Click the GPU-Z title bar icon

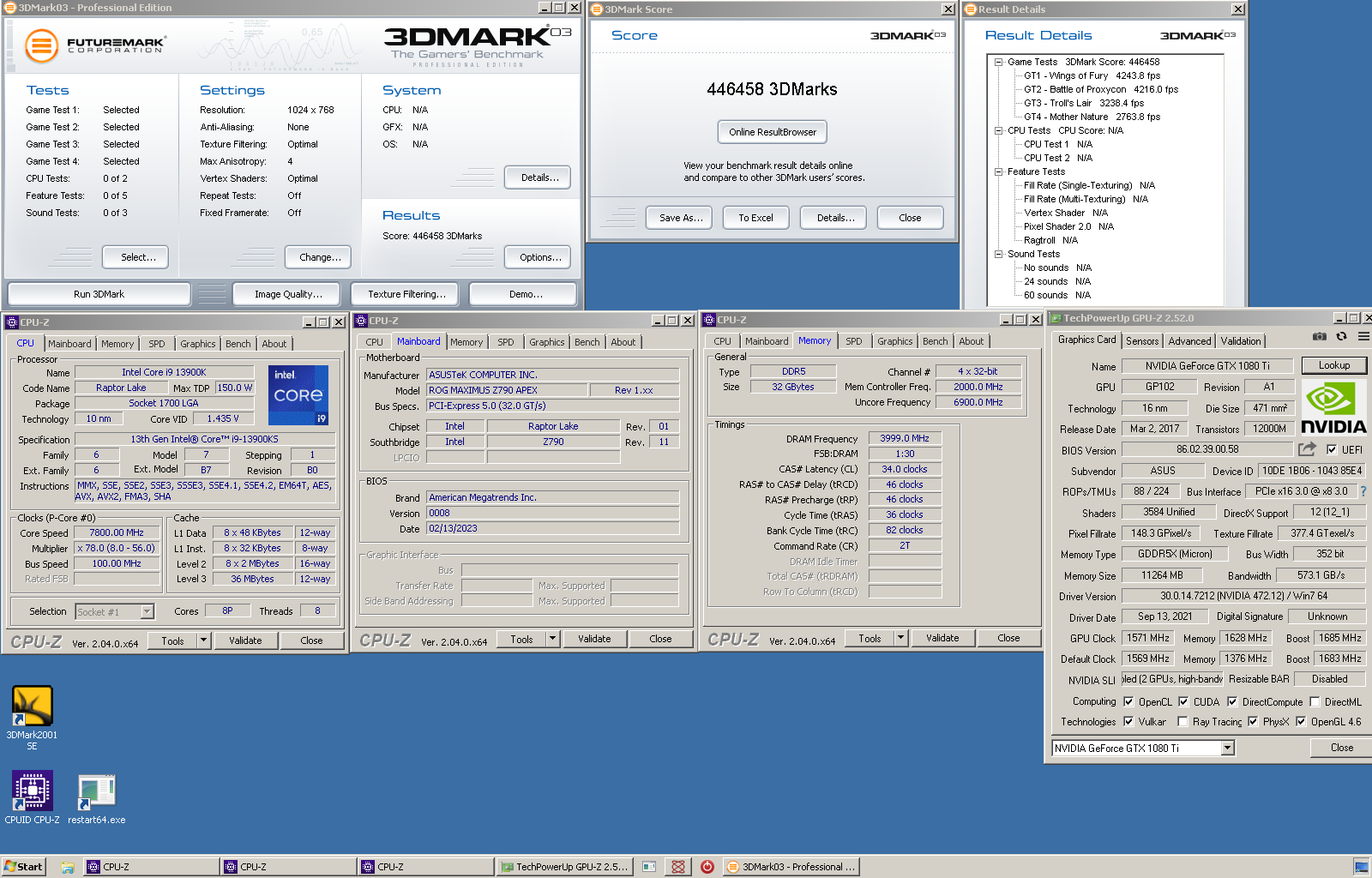[1056, 318]
